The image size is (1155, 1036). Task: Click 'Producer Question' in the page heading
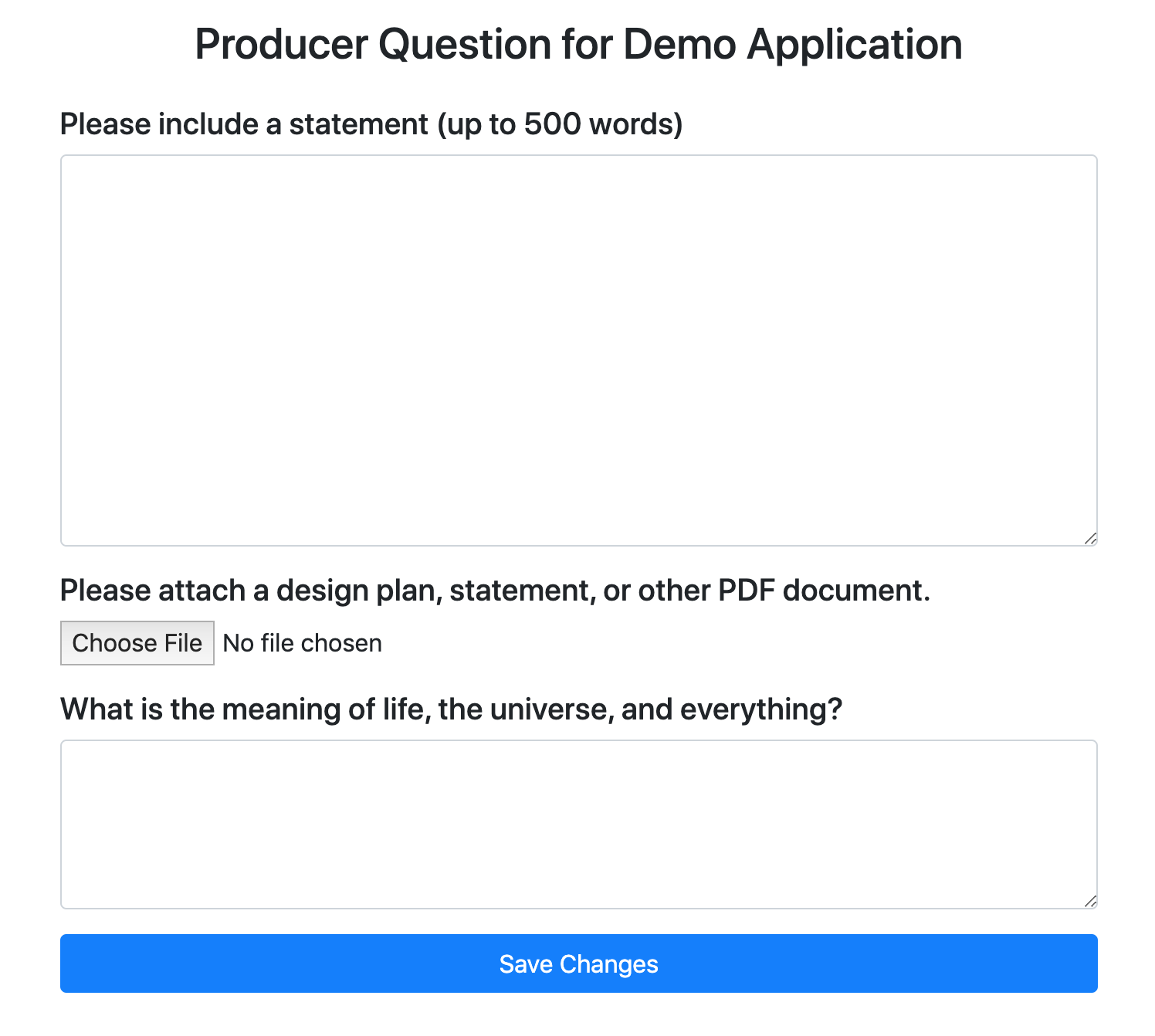coord(374,45)
